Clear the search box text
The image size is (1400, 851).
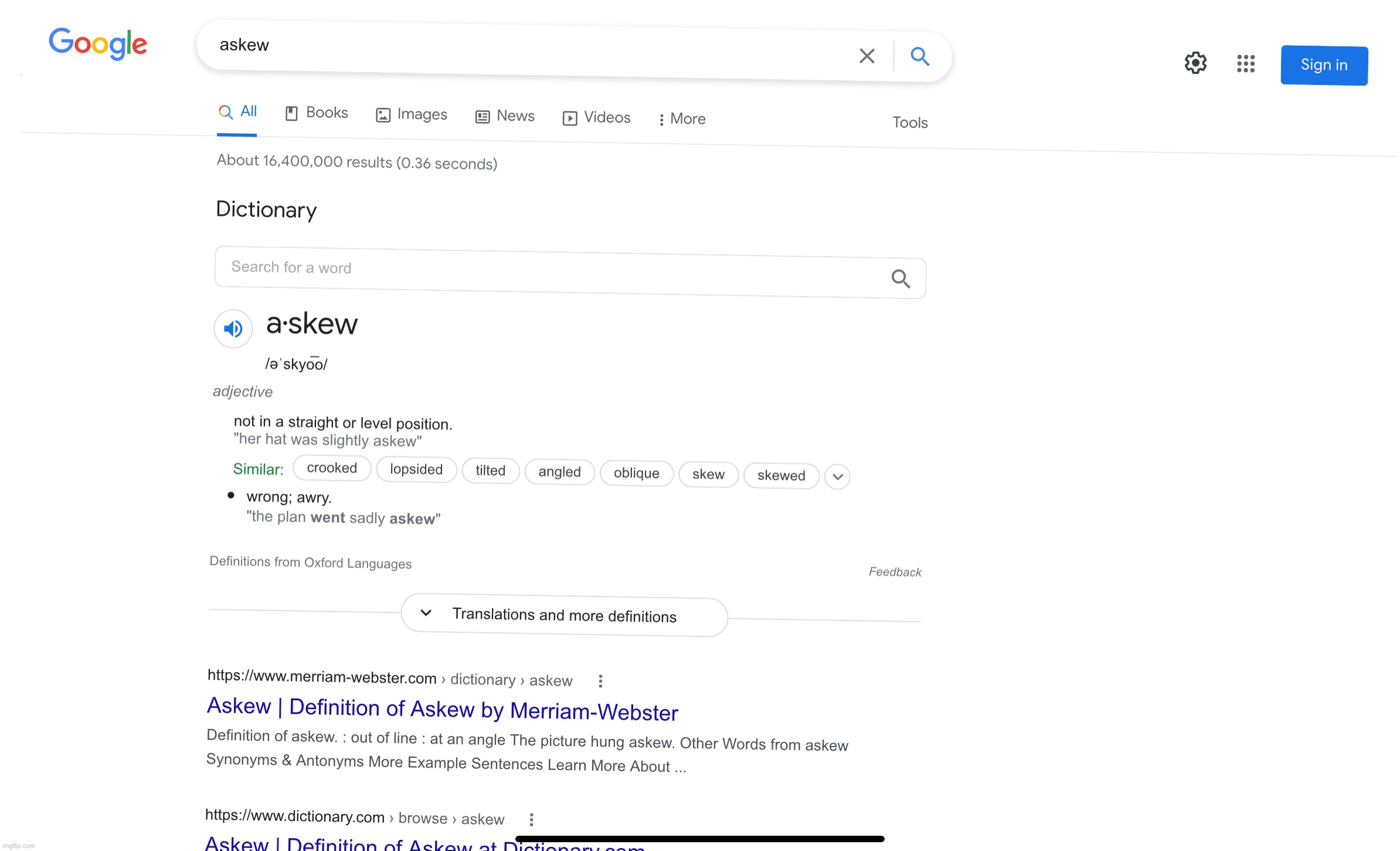click(x=866, y=56)
